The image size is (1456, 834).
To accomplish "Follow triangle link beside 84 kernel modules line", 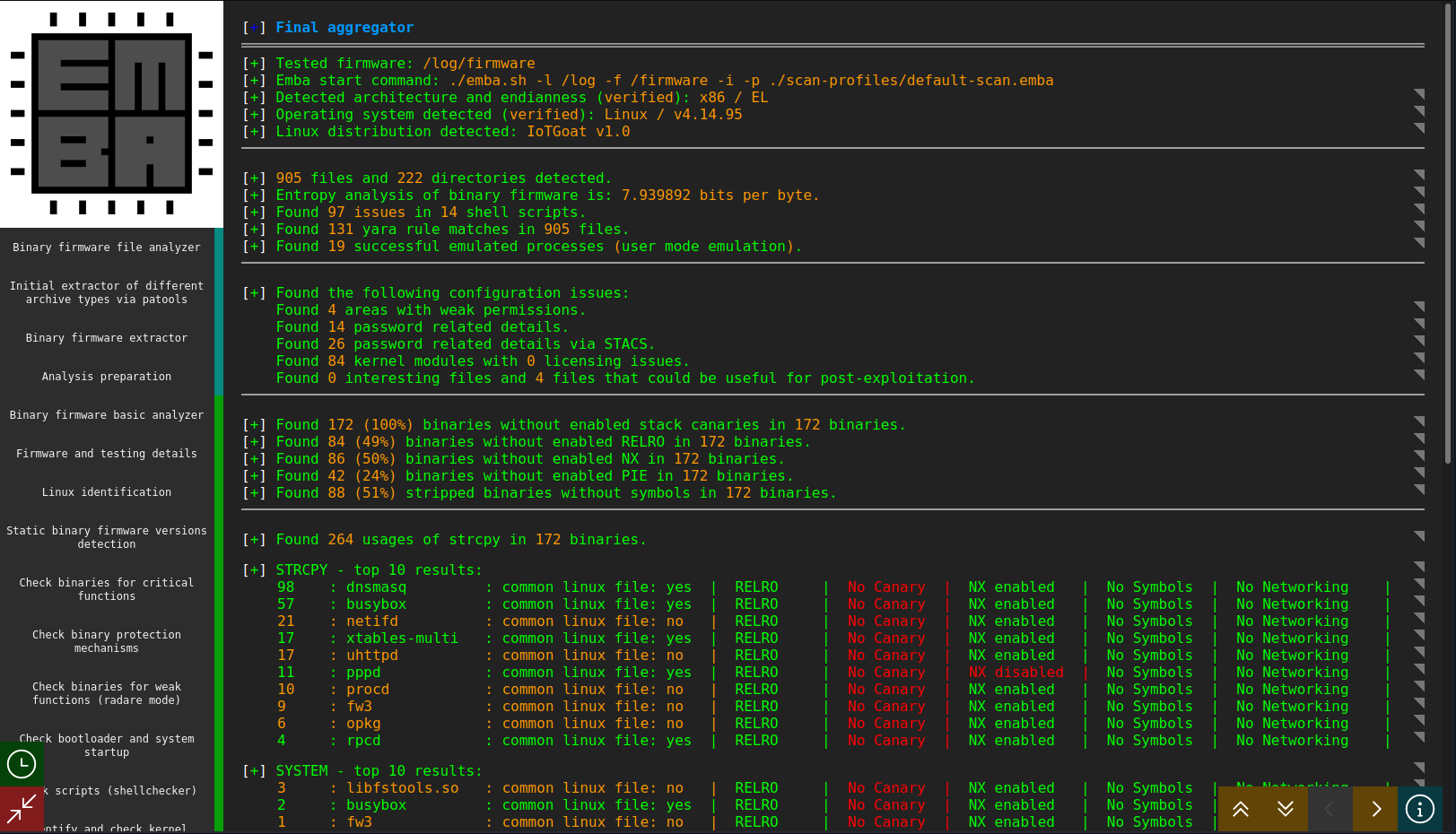I will pyautogui.click(x=1419, y=358).
